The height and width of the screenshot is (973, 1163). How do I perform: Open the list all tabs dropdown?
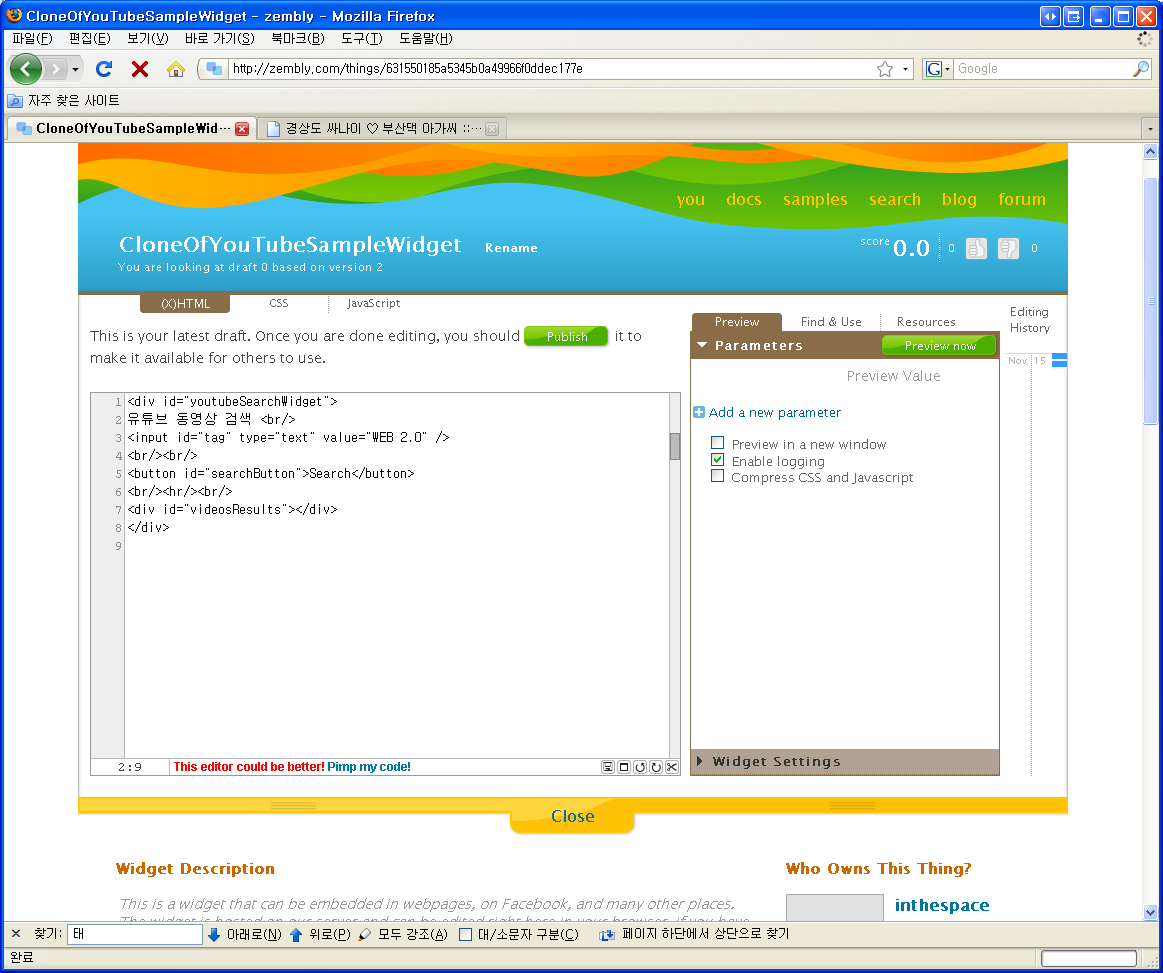pos(1150,129)
